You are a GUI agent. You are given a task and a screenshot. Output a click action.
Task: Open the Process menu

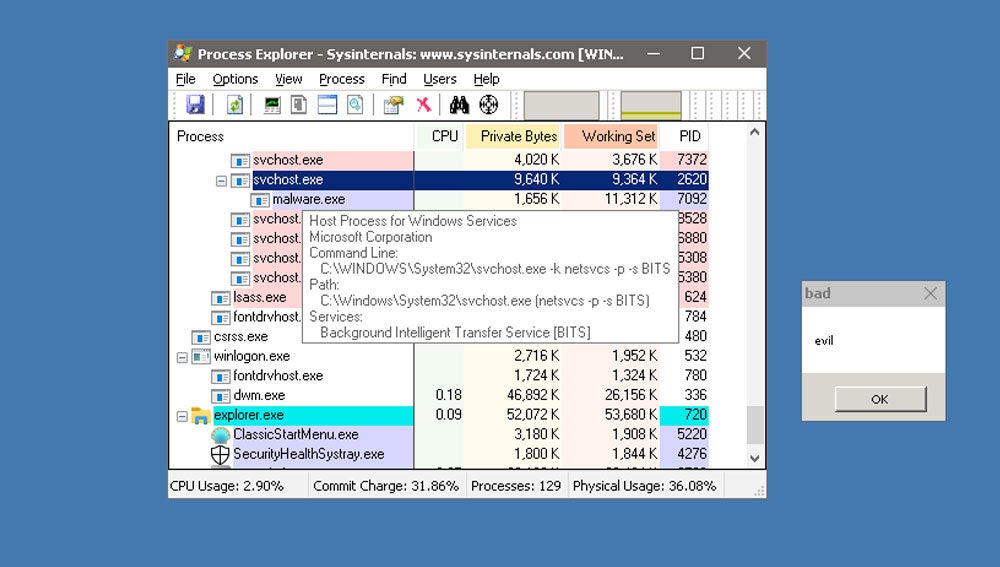pos(342,79)
